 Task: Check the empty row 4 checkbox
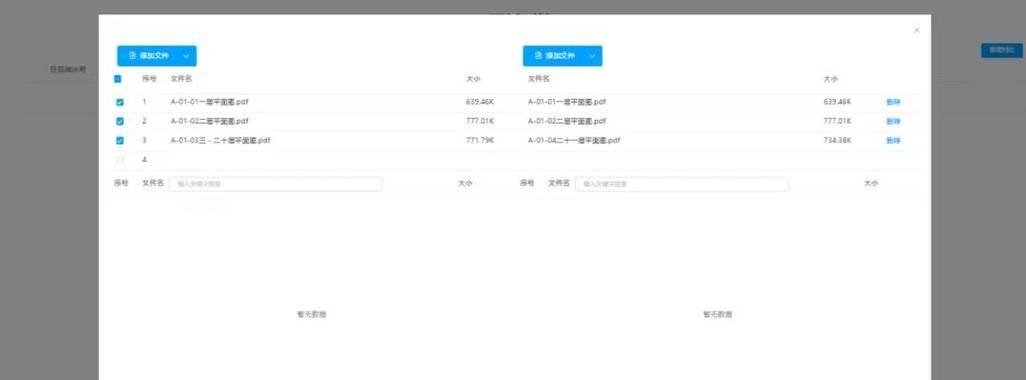coord(120,160)
